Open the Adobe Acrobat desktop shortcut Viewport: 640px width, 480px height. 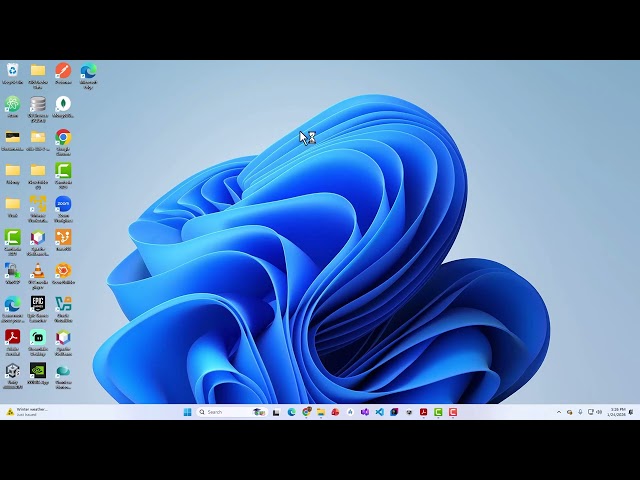[x=13, y=343]
